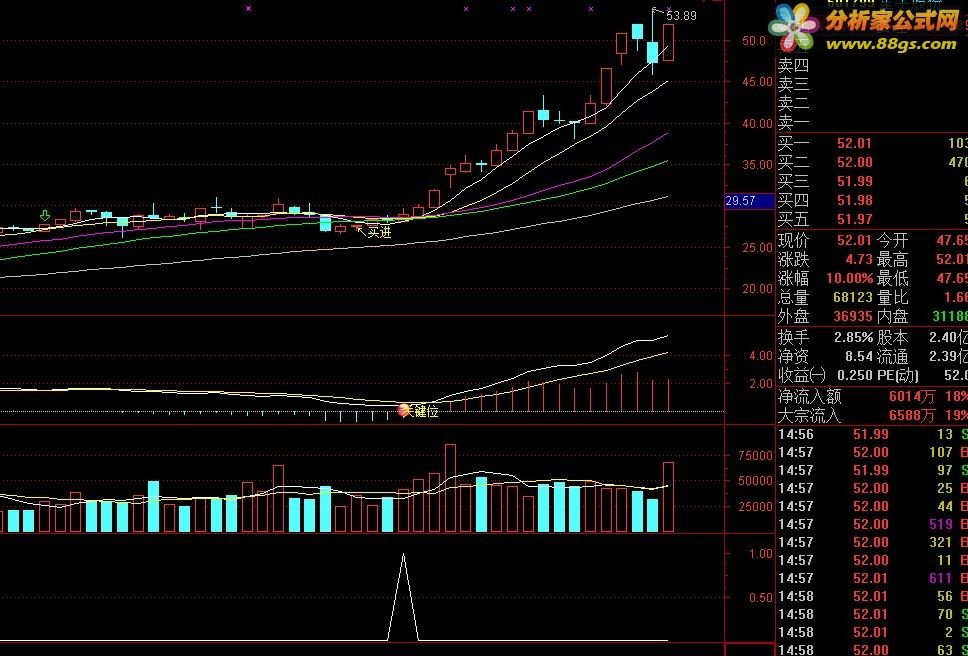Click the 买进 buy signal label
Viewport: 968px width, 656px height.
click(x=378, y=233)
